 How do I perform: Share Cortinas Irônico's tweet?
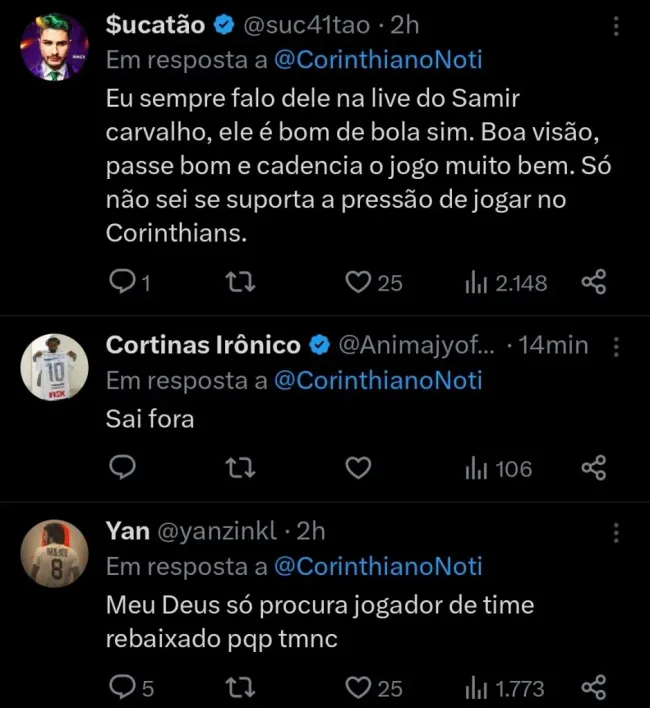click(x=594, y=468)
